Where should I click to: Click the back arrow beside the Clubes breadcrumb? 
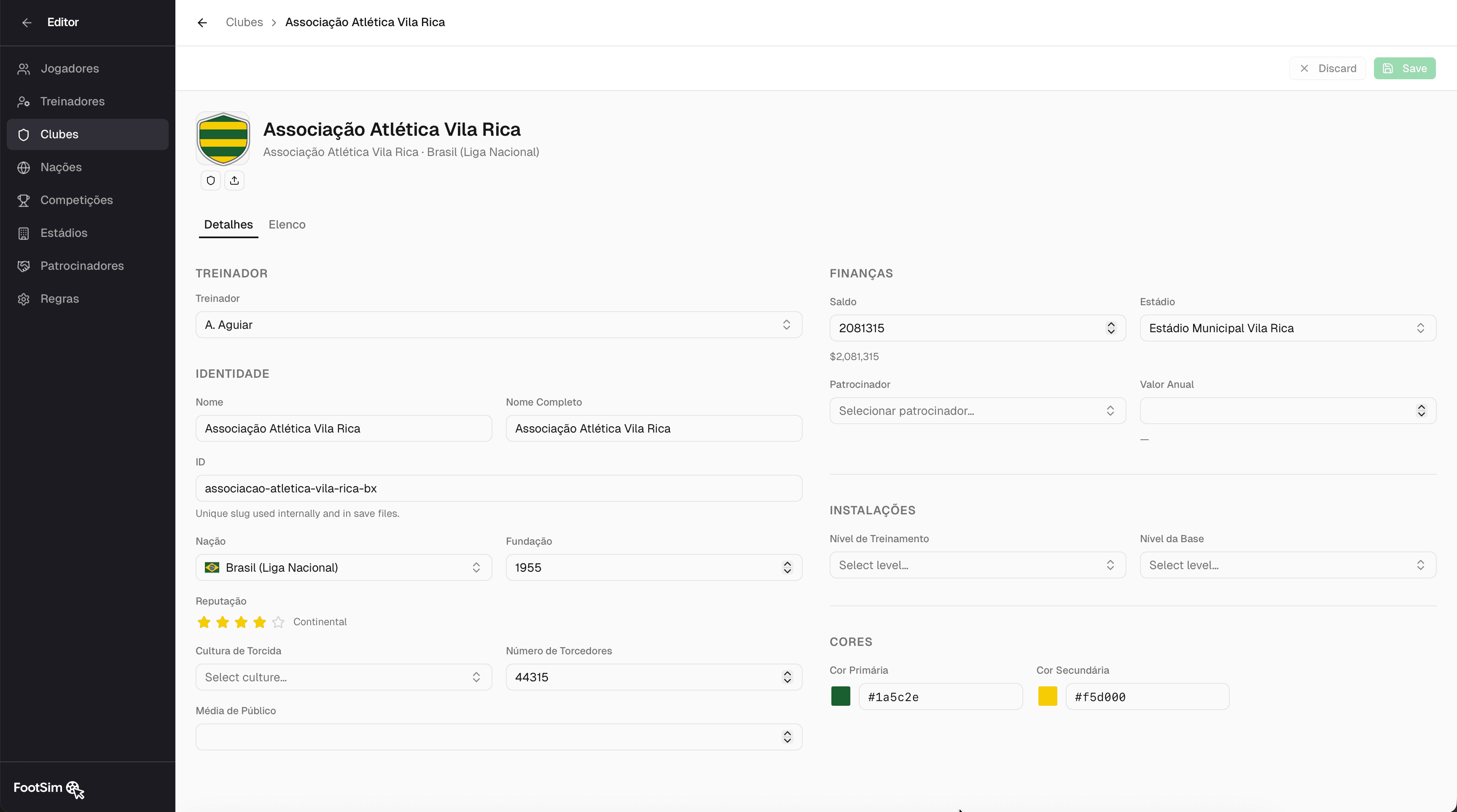(x=202, y=22)
